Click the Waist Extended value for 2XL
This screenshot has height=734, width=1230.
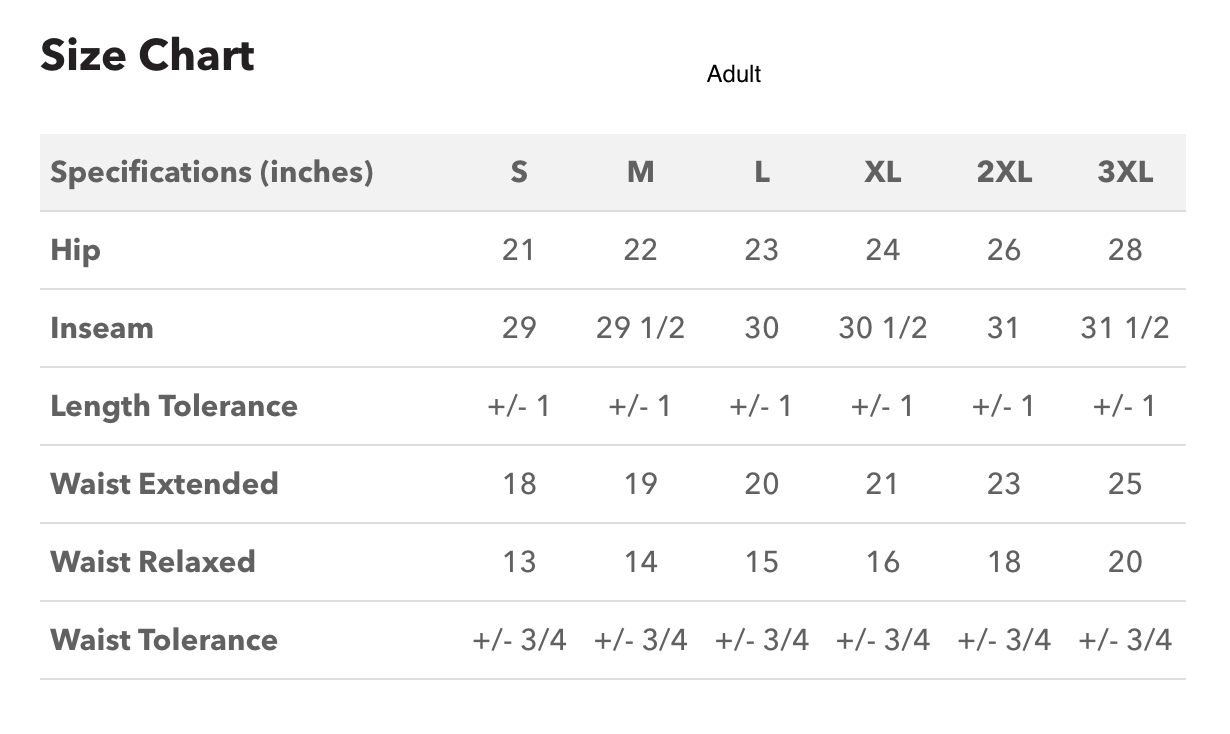pos(1004,484)
